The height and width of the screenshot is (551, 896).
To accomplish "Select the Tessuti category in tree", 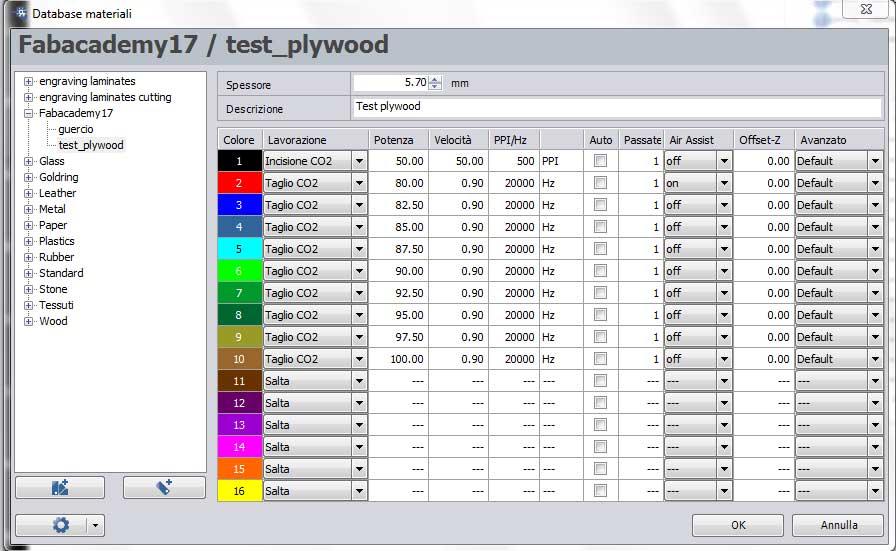I will coord(56,305).
